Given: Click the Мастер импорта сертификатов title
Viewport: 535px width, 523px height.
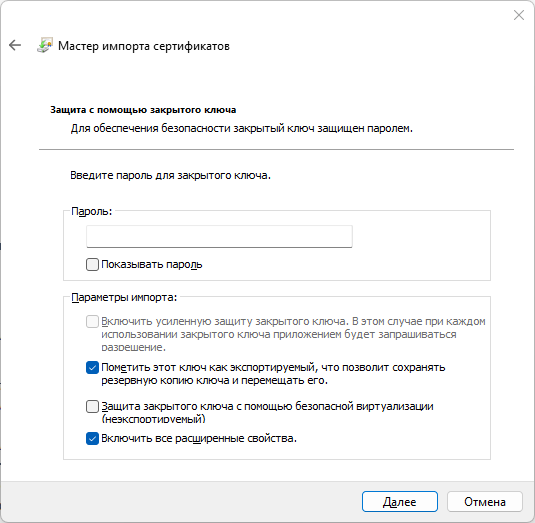Looking at the screenshot, I should click(144, 46).
